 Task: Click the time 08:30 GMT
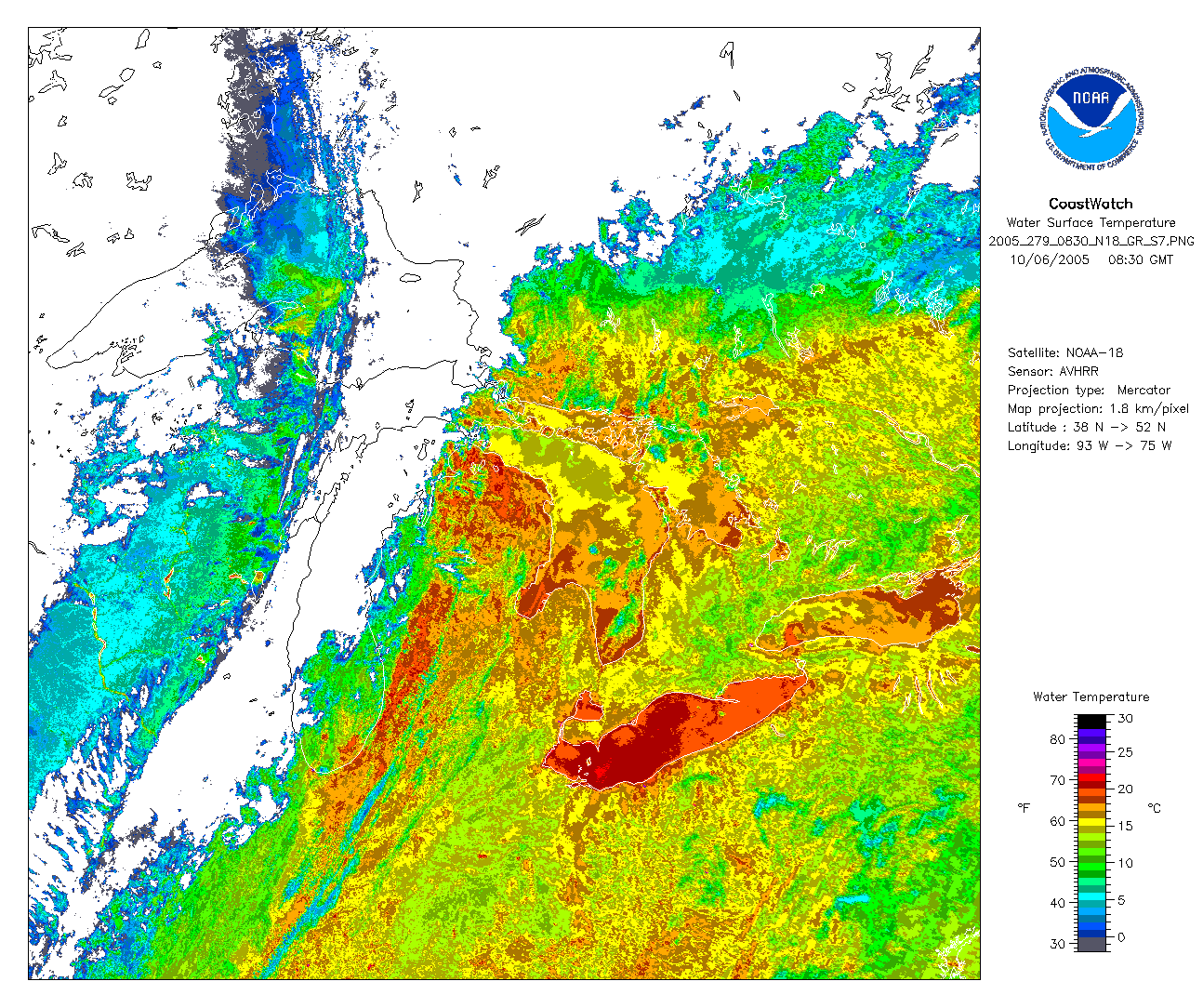[1141, 259]
